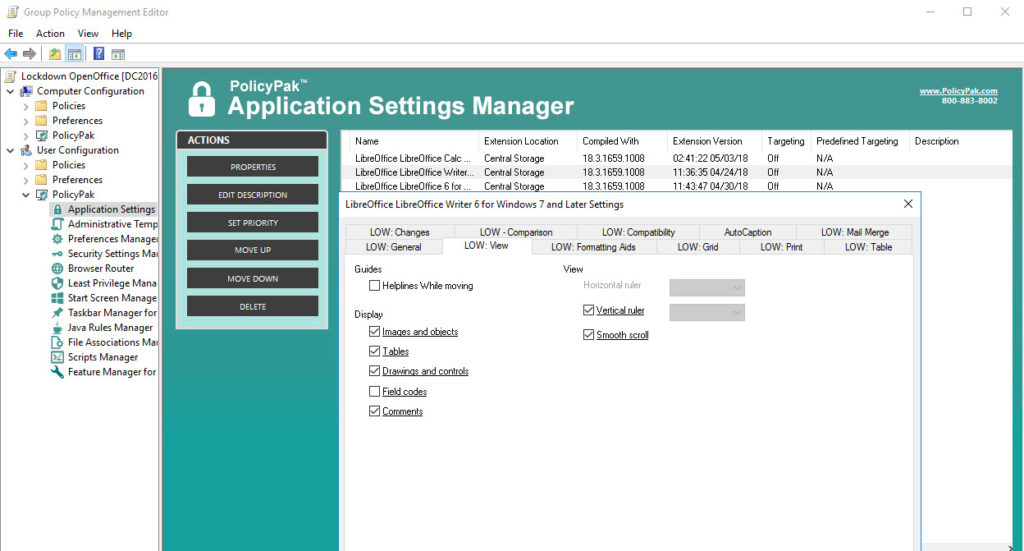This screenshot has height=551, width=1024.
Task: Expand Policies under User Configuration
Action: click(x=26, y=165)
